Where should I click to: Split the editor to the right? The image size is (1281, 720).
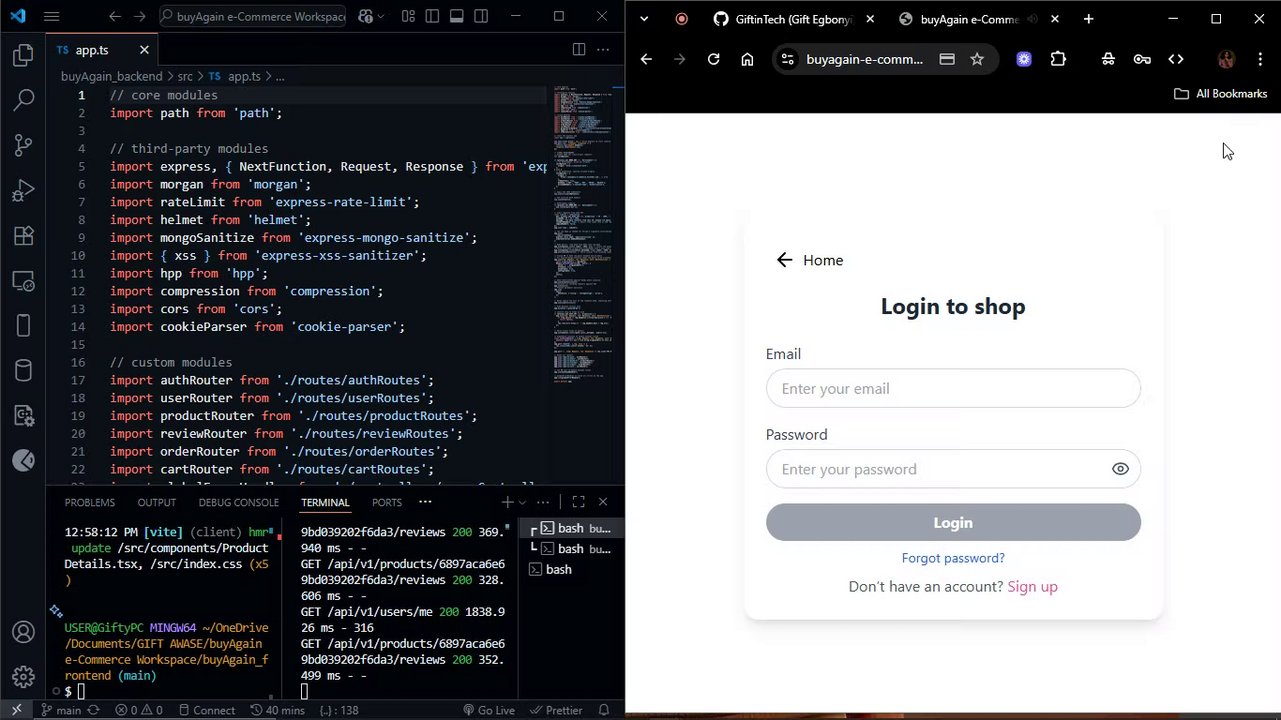[x=578, y=50]
